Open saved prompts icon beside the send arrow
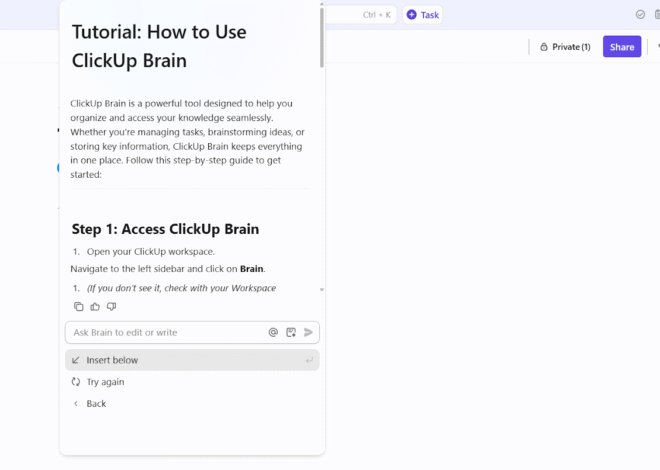This screenshot has width=660, height=470. pyautogui.click(x=291, y=332)
